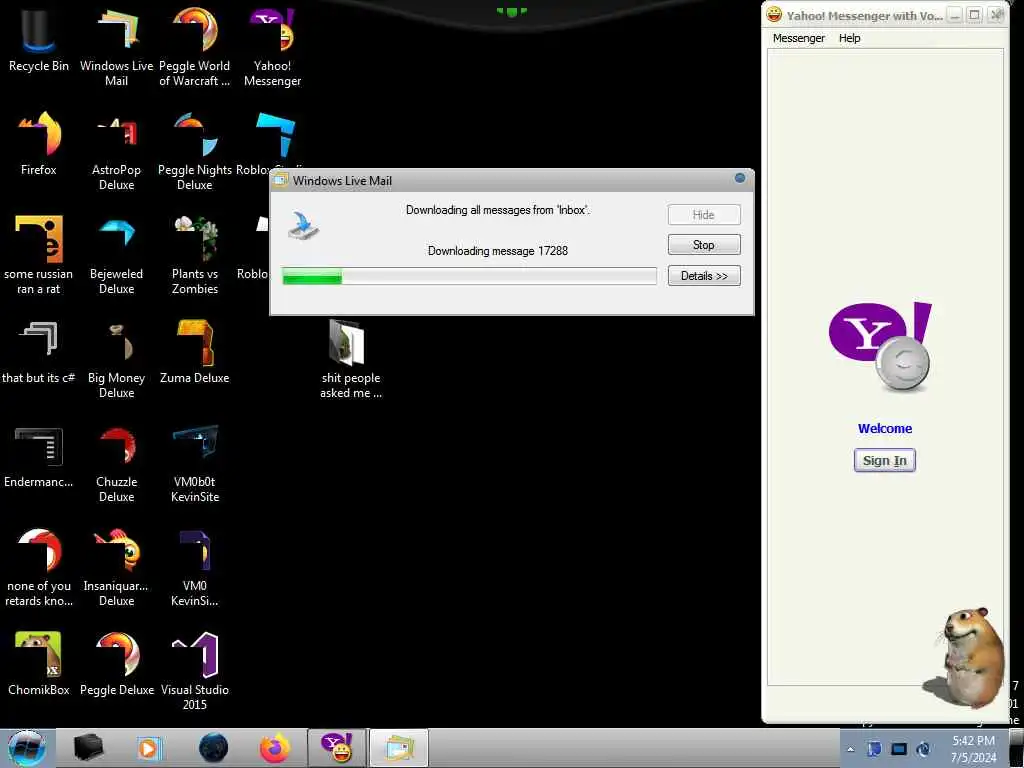Select Big Money Deluxe desktop icon
1024x768 pixels.
point(116,359)
